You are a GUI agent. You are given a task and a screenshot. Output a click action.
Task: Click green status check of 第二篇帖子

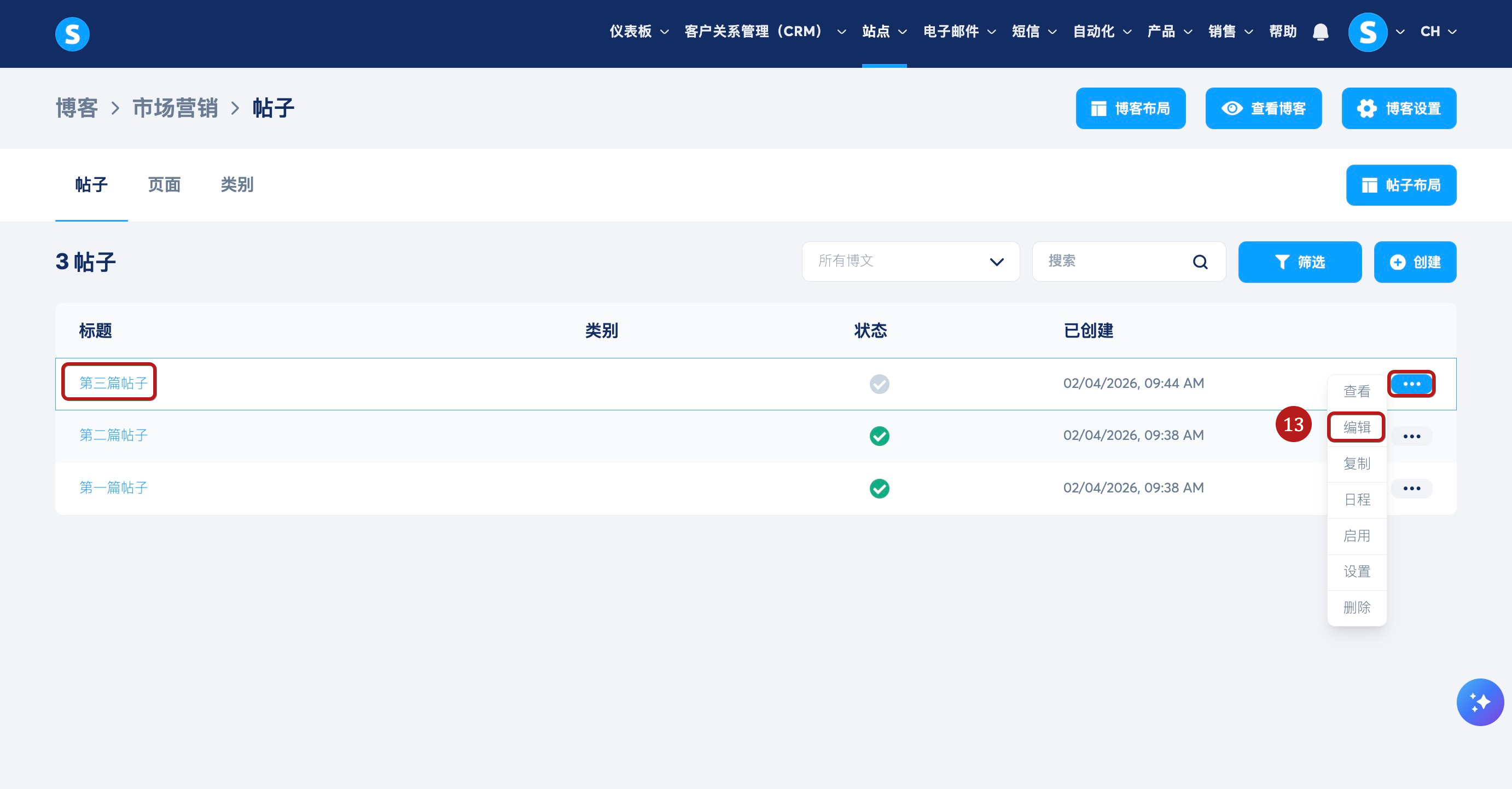click(x=879, y=436)
